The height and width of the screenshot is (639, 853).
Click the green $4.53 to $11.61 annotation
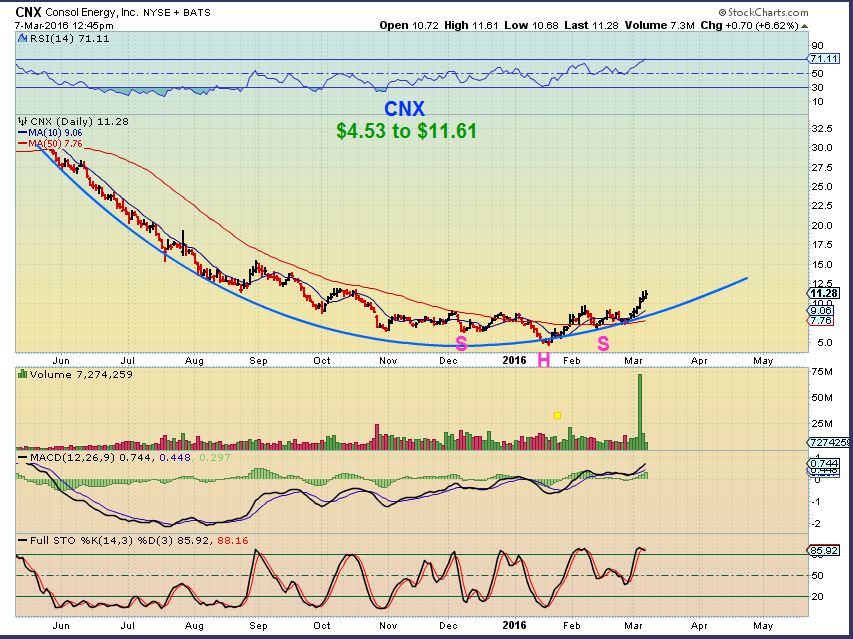tap(406, 131)
